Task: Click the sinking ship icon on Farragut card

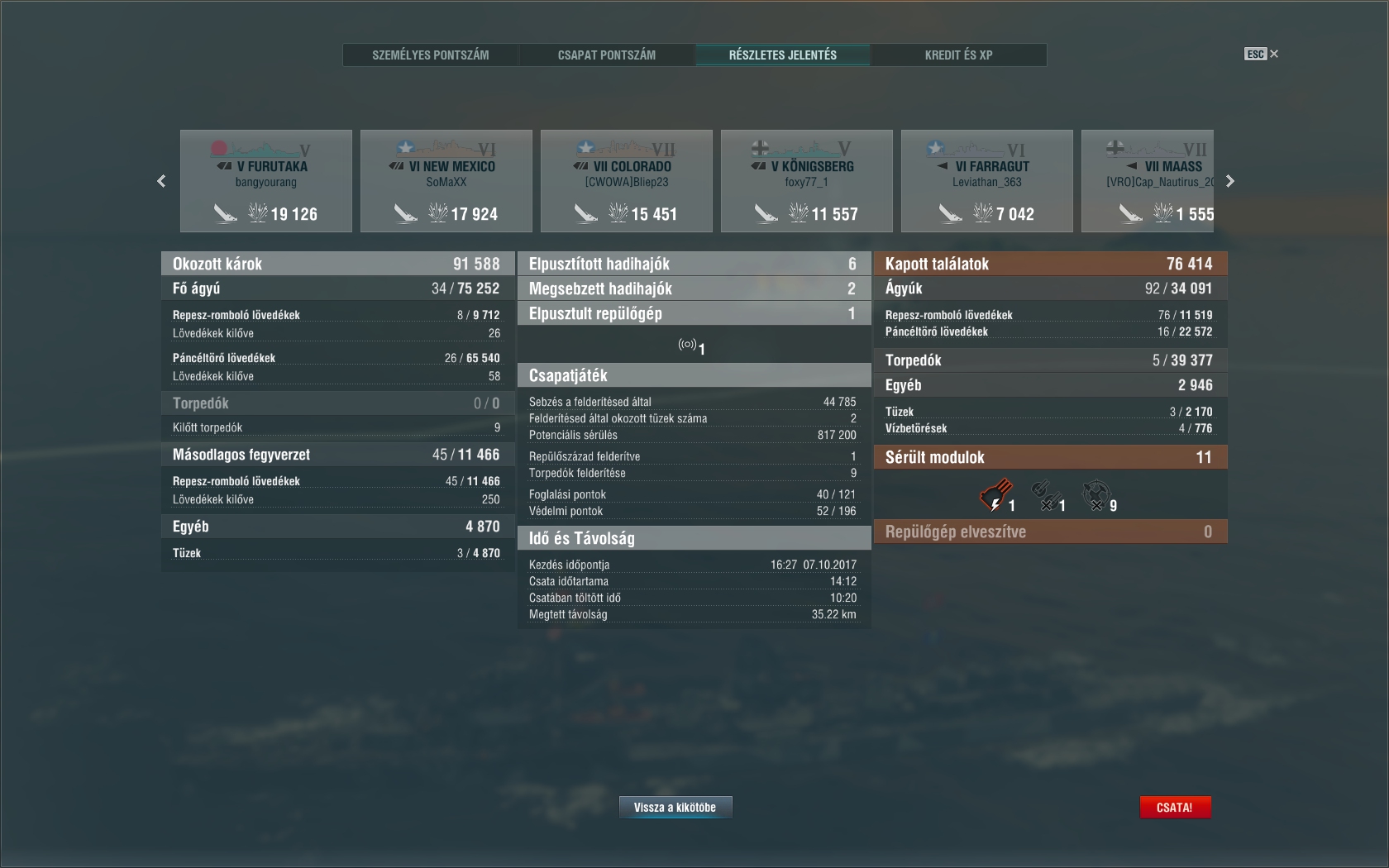Action: point(950,214)
